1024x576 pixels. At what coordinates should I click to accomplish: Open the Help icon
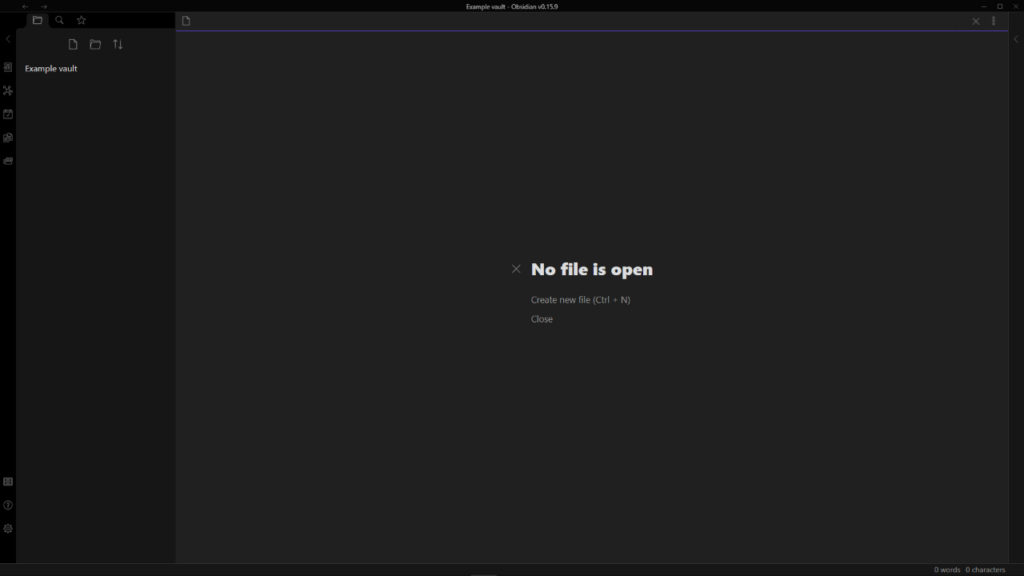point(7,504)
